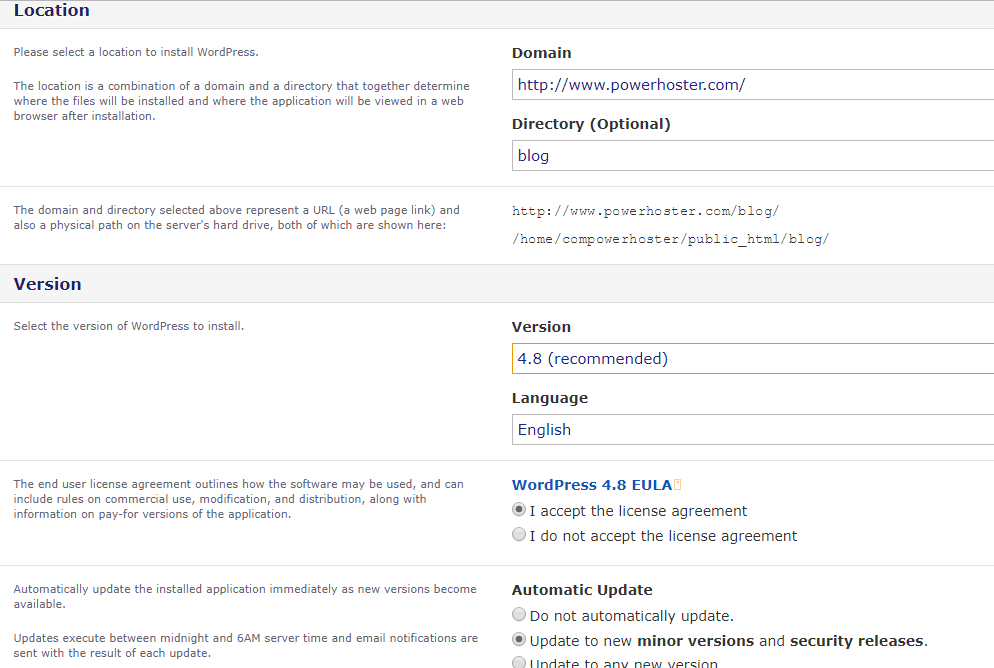
Task: Click the bold 'Version' label above the dropdown
Action: click(541, 327)
